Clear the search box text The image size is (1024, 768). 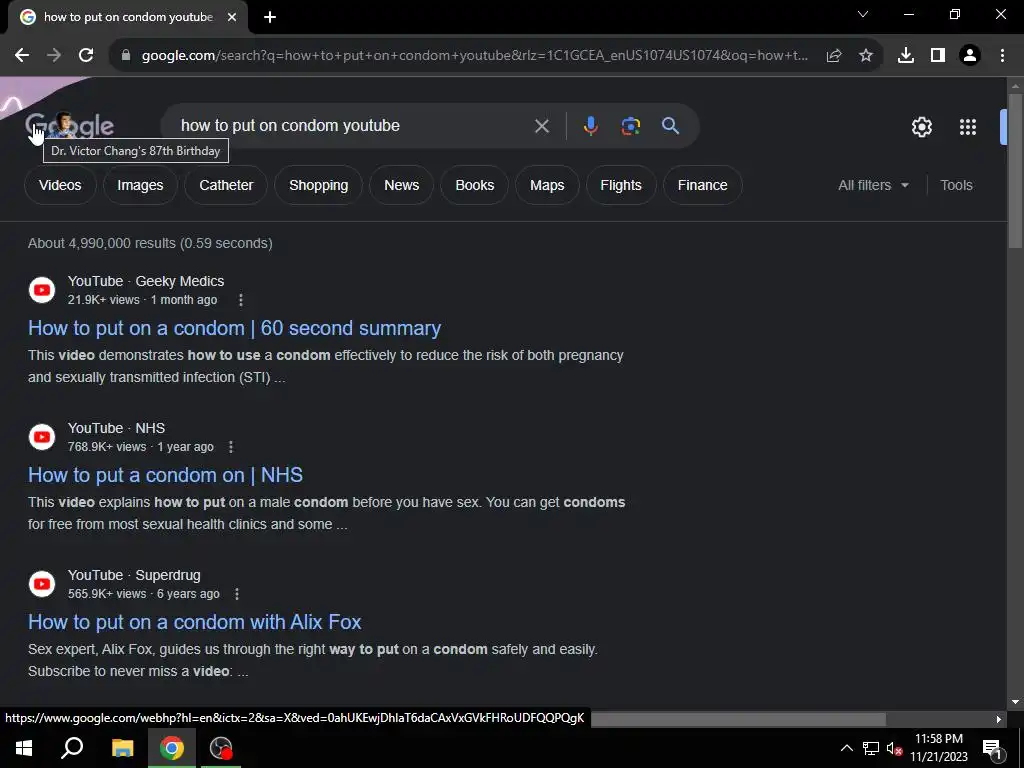pyautogui.click(x=541, y=125)
